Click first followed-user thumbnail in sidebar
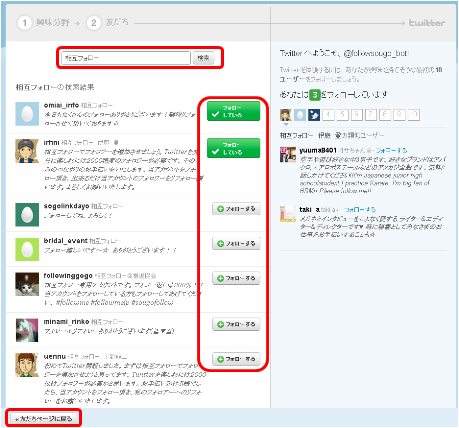This screenshot has width=459, height=428. point(286,115)
